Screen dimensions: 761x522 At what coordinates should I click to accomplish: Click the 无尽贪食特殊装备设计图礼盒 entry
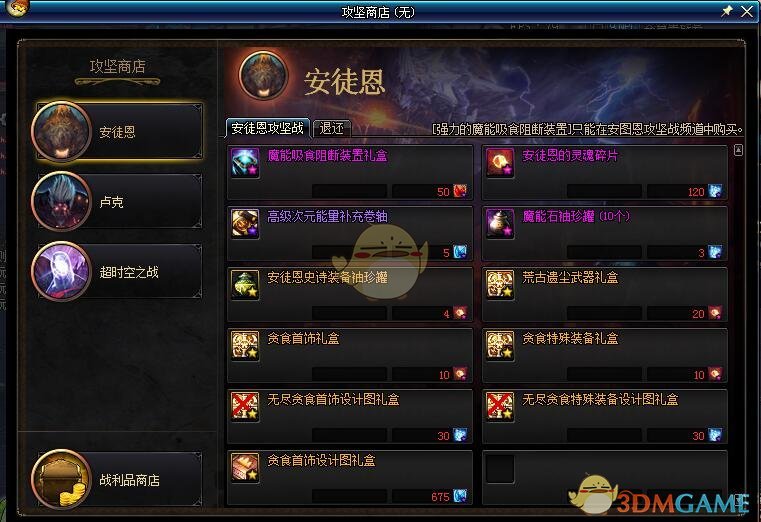[605, 416]
